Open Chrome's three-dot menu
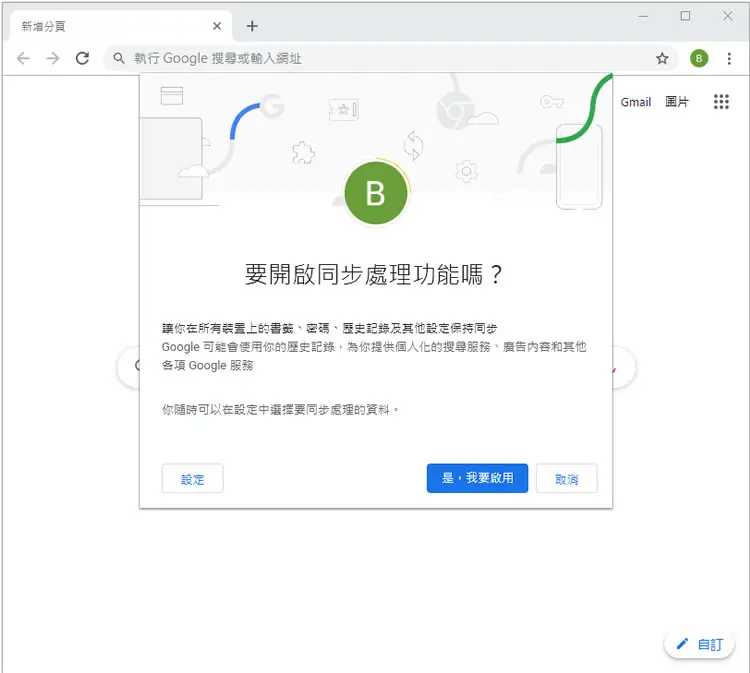The height and width of the screenshot is (673, 750). pyautogui.click(x=729, y=58)
